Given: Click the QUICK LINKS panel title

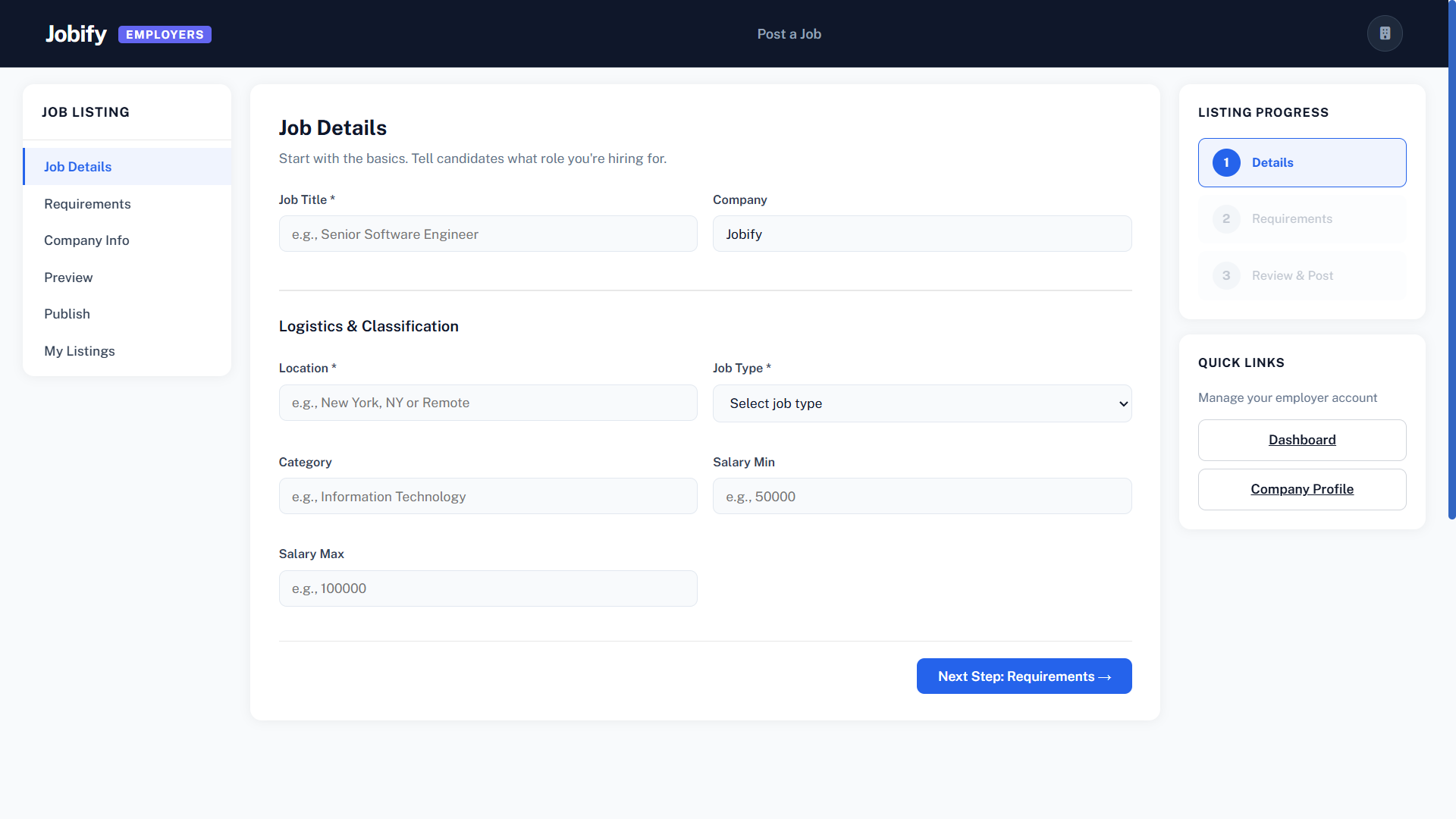Looking at the screenshot, I should pos(1241,362).
